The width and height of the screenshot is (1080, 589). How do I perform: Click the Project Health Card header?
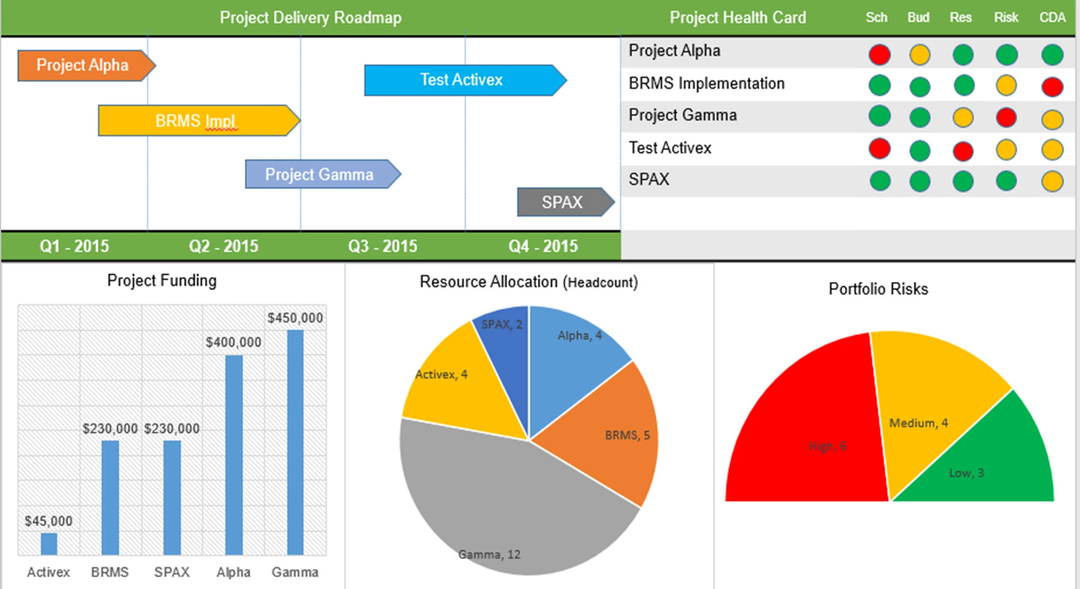737,18
